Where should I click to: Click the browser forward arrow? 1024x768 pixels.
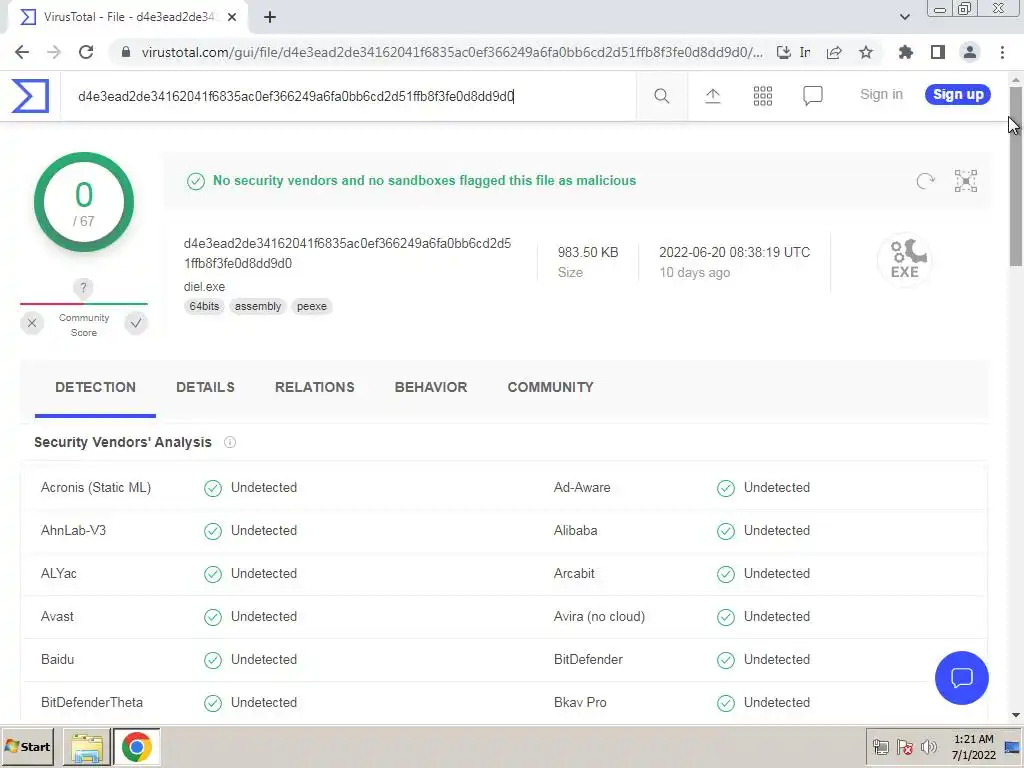tap(54, 52)
